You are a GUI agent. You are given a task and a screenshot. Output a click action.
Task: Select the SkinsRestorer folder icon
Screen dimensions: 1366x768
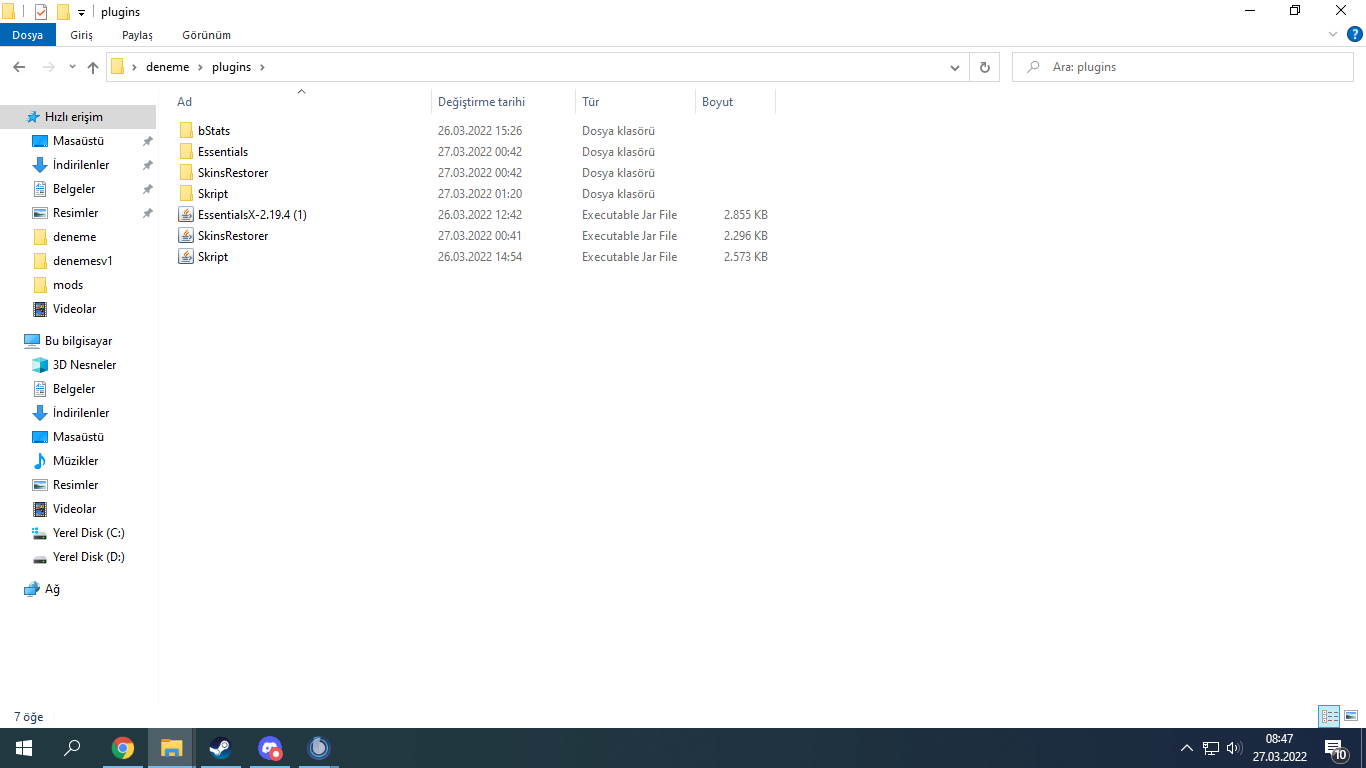tap(186, 173)
